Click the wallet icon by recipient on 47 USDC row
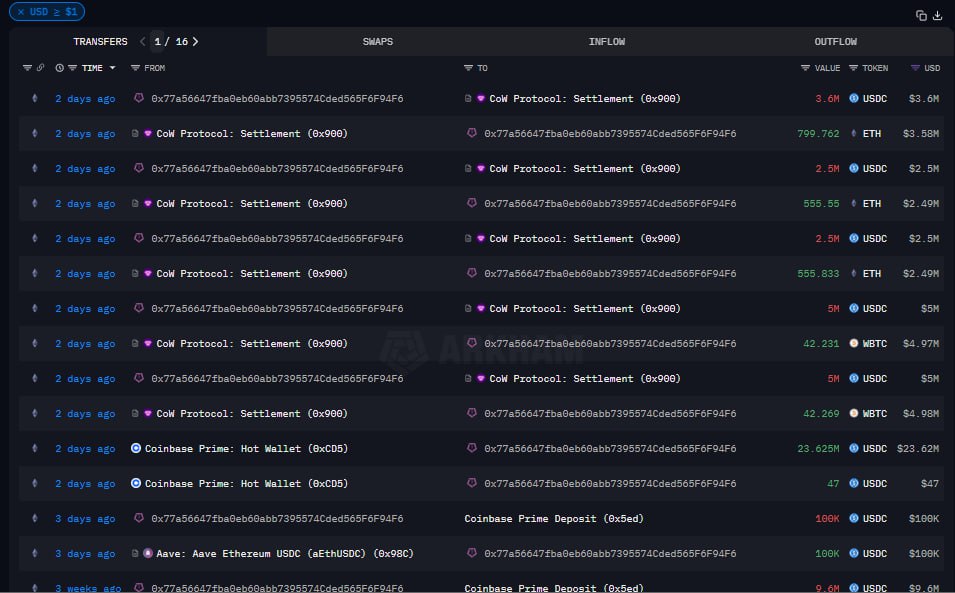The height and width of the screenshot is (593, 955). pos(471,483)
